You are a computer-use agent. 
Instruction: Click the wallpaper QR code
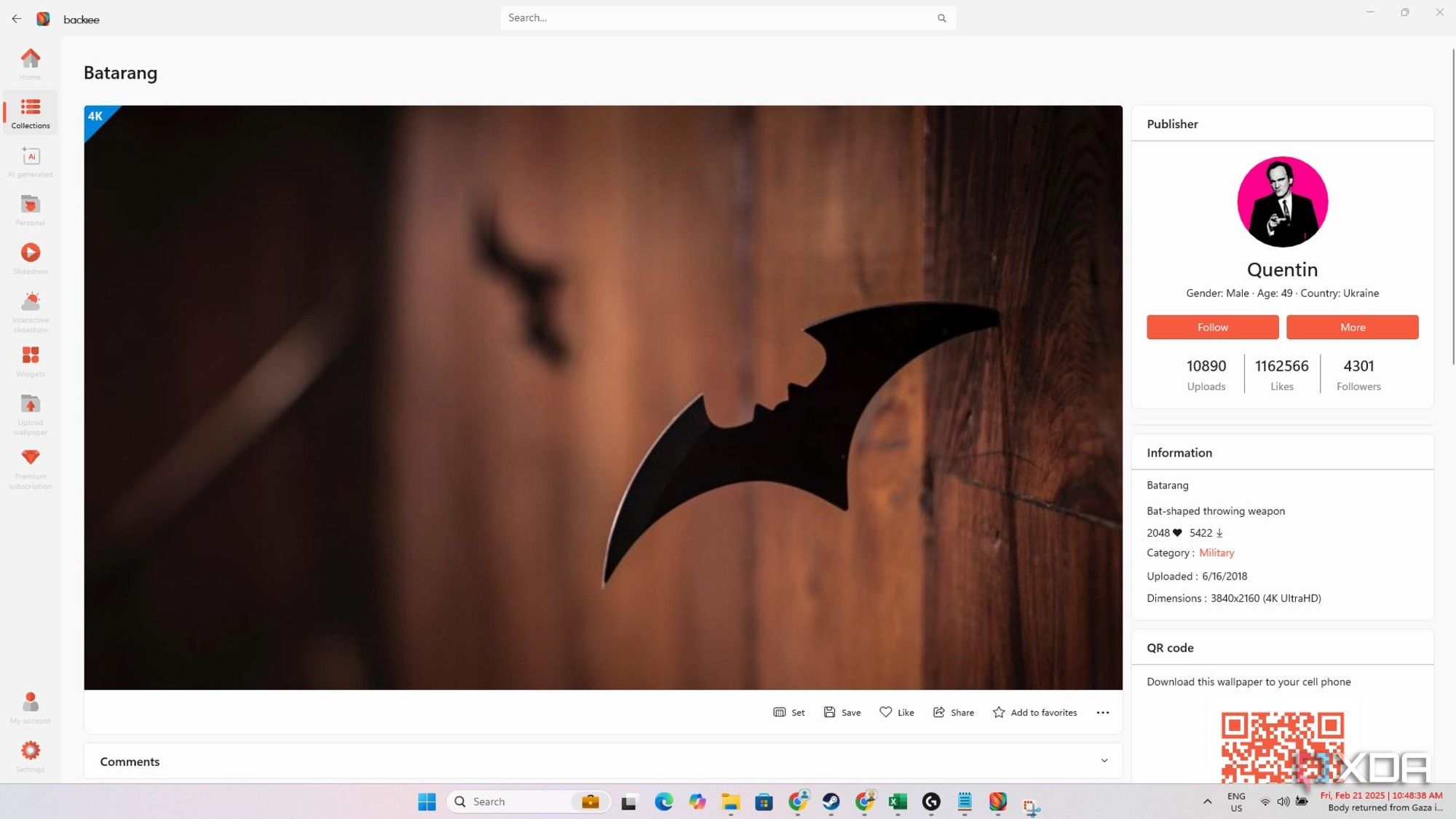coord(1282,746)
